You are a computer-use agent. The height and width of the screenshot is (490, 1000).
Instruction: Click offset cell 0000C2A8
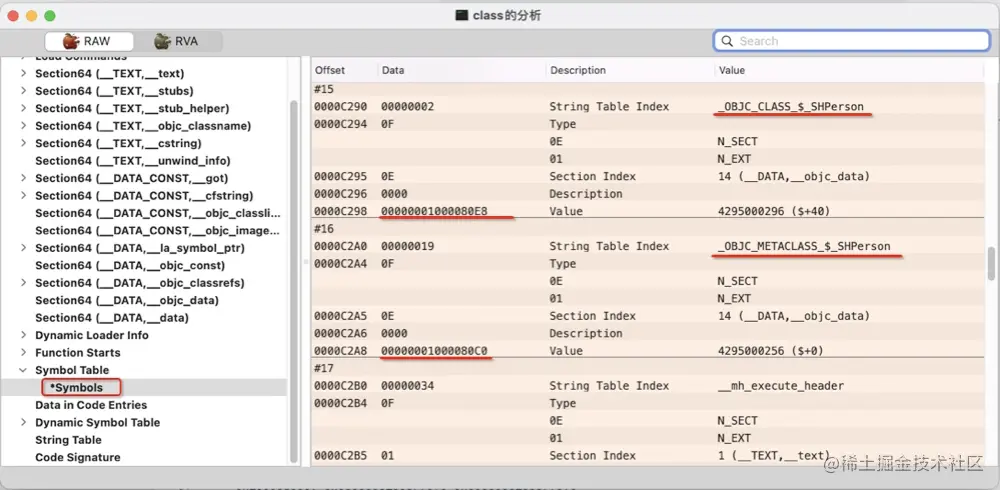[x=340, y=351]
